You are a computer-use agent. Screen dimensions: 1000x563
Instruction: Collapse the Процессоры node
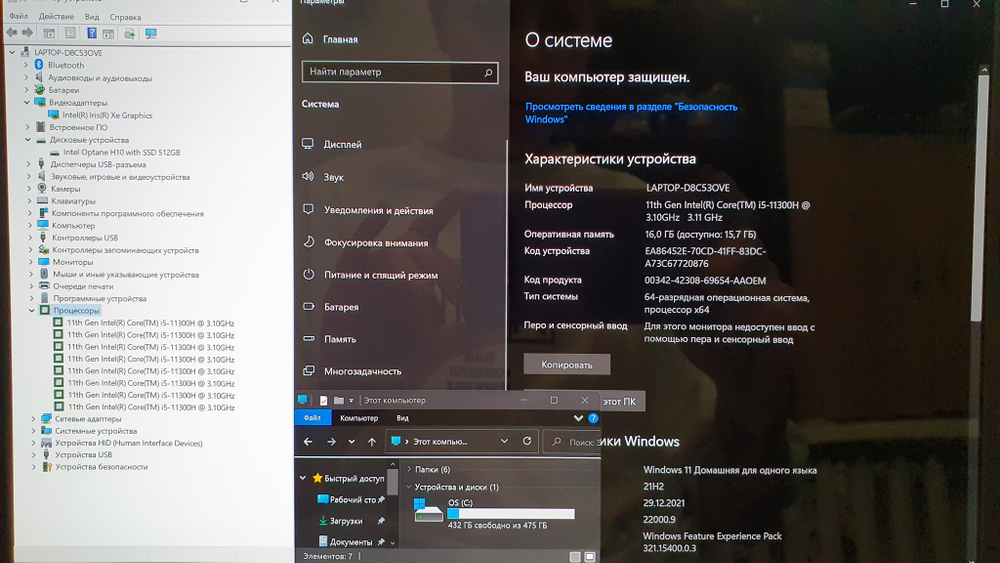(33, 311)
